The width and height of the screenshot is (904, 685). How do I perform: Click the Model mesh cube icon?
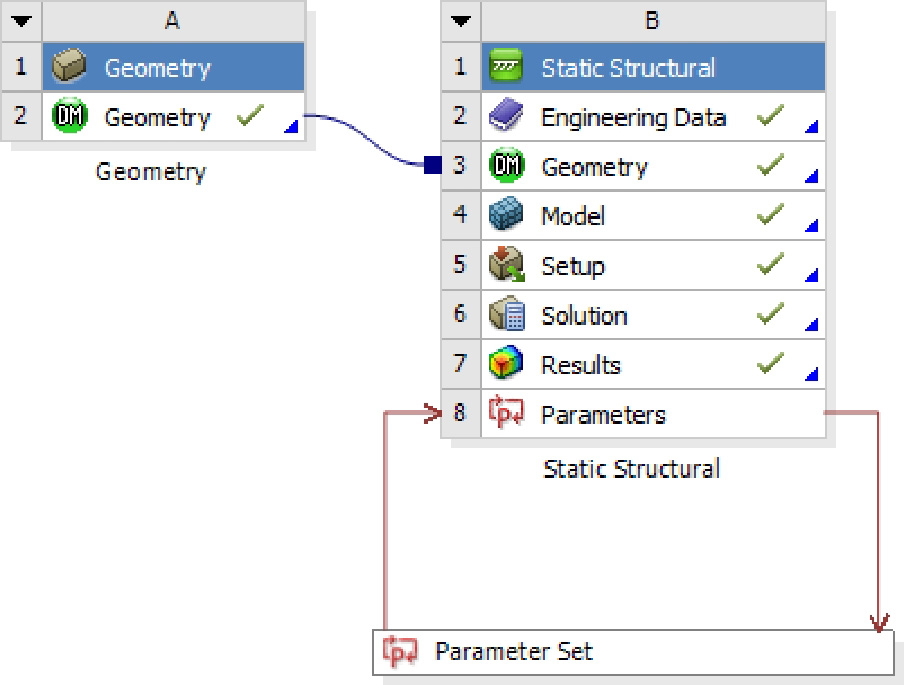point(506,216)
